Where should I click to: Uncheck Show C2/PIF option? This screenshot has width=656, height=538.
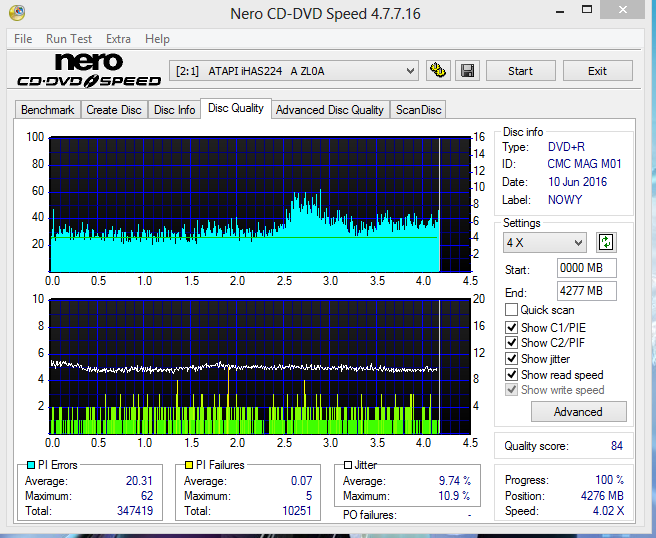pyautogui.click(x=511, y=343)
